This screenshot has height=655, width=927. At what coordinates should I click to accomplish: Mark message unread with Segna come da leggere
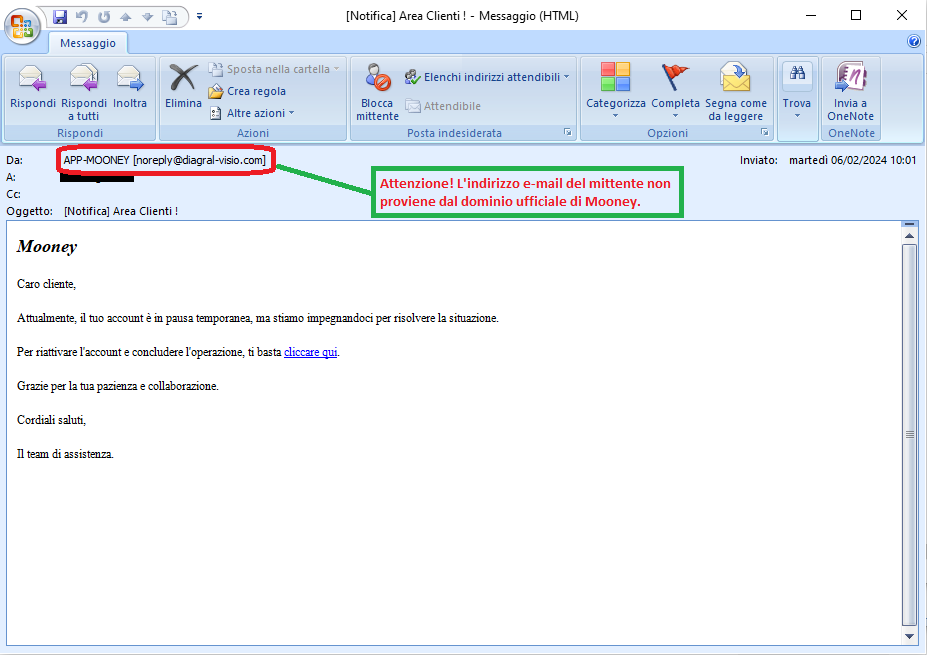point(735,92)
